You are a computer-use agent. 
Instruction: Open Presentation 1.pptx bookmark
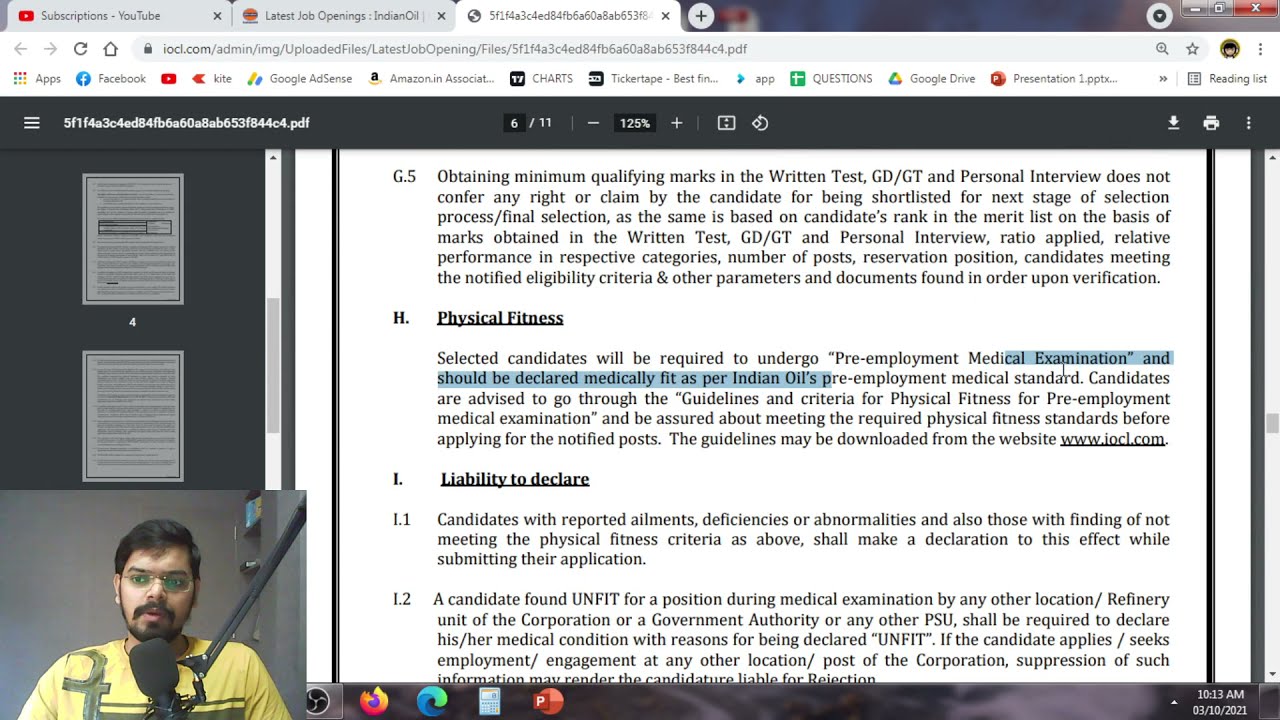pos(1054,78)
